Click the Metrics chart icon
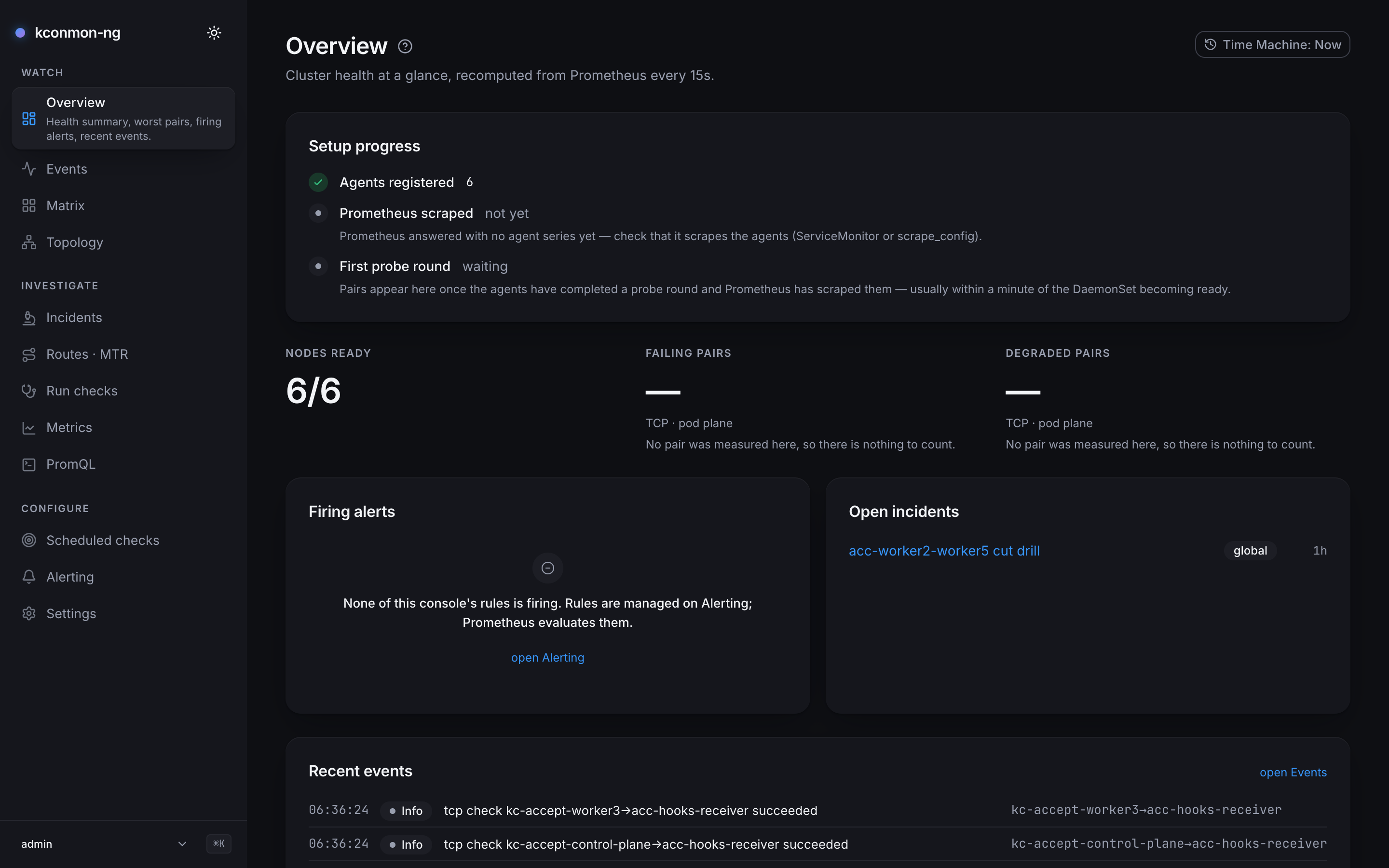1389x868 pixels. [x=29, y=428]
